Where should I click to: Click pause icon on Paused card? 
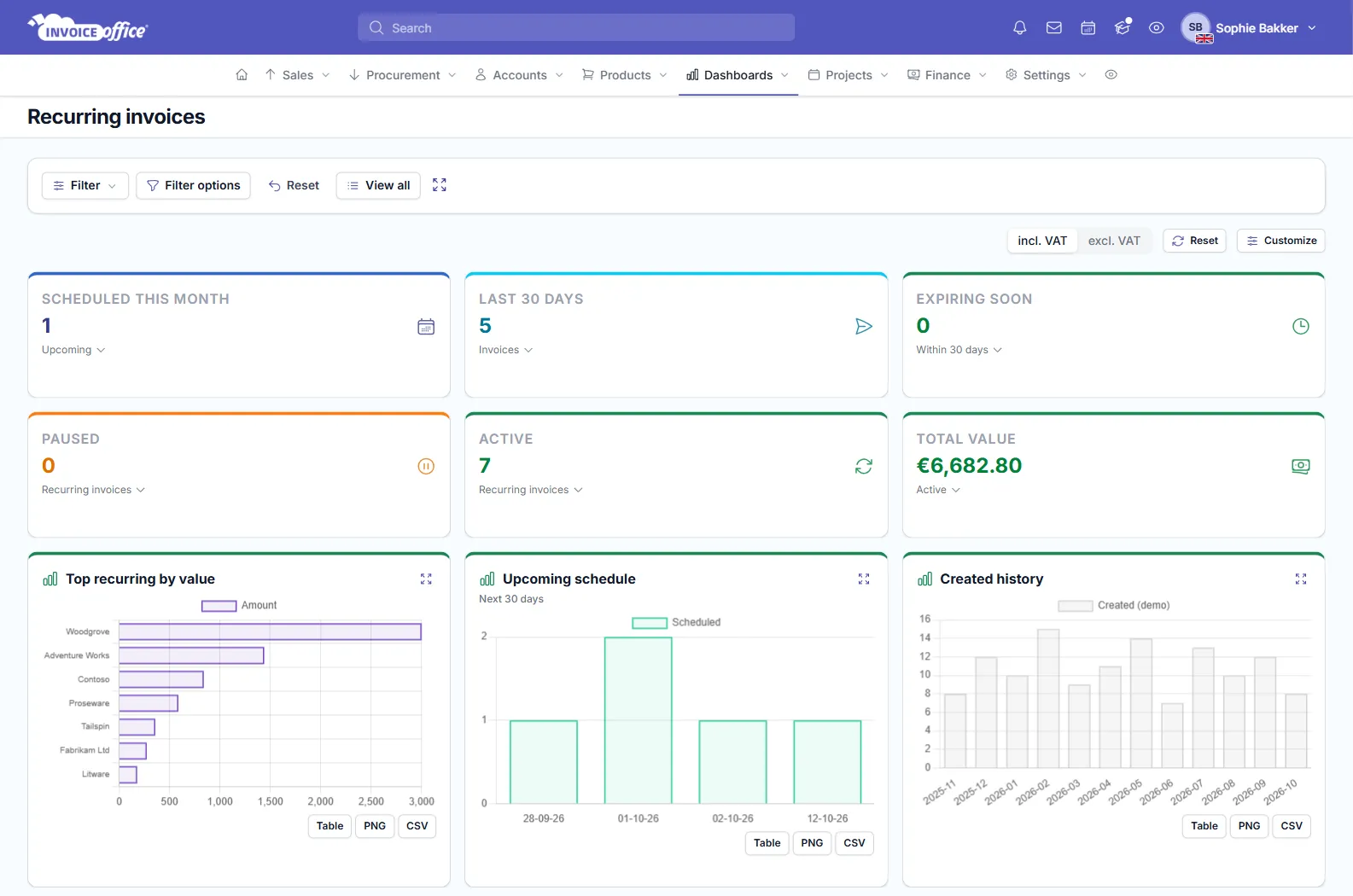coord(426,466)
